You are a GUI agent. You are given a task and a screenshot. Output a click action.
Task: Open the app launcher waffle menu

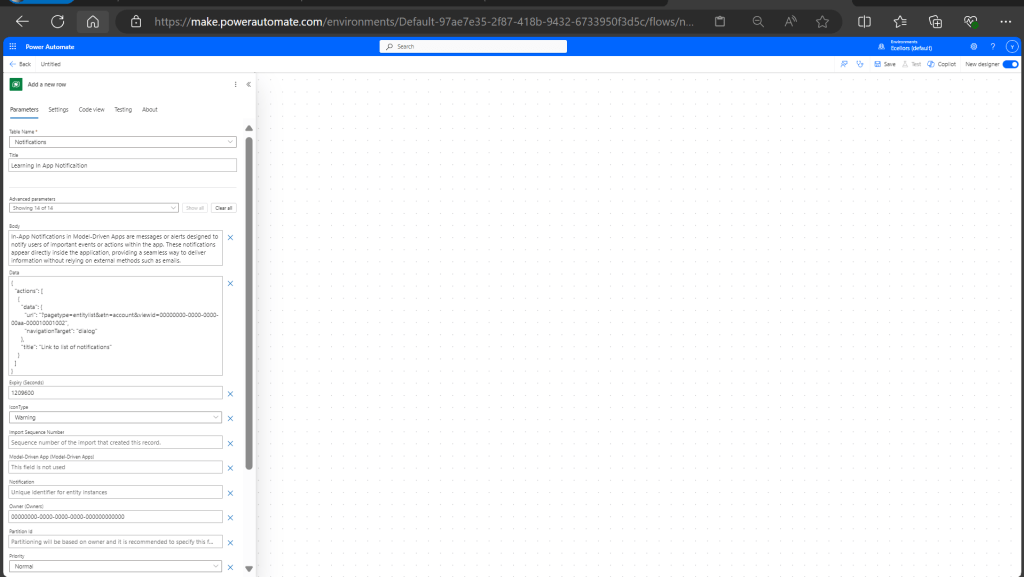[14, 46]
